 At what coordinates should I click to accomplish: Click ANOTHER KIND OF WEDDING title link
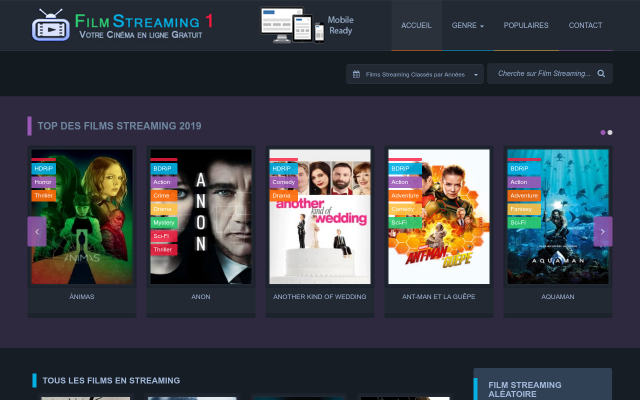[320, 297]
